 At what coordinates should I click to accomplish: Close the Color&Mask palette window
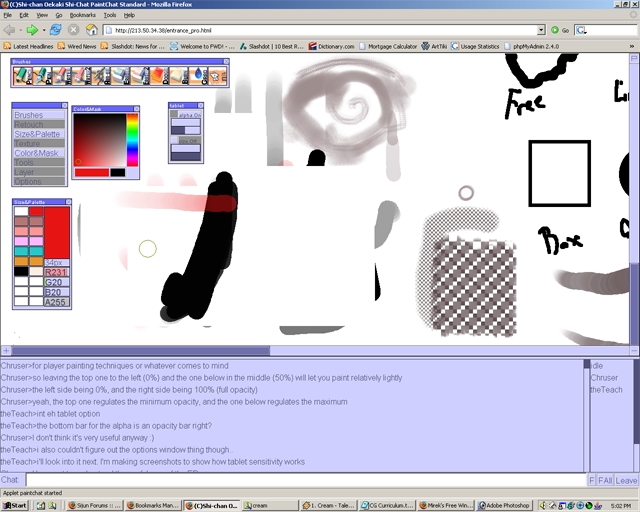(136, 109)
